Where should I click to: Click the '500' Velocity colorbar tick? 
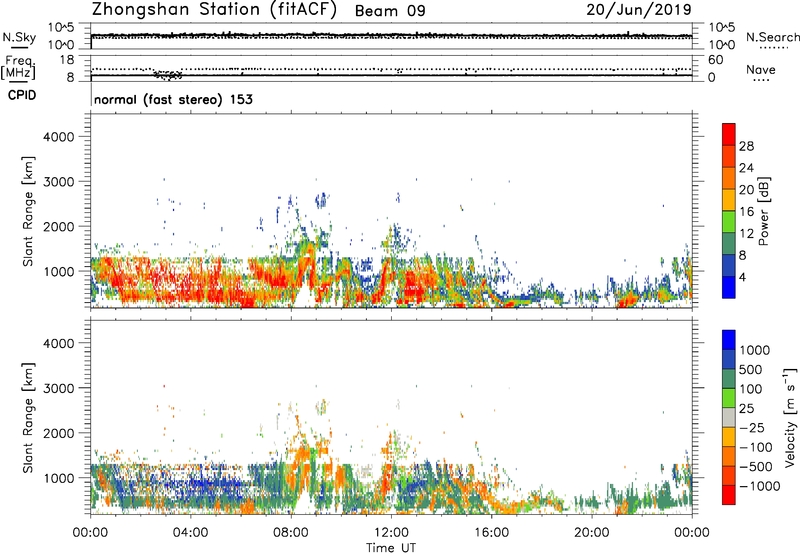(x=751, y=369)
